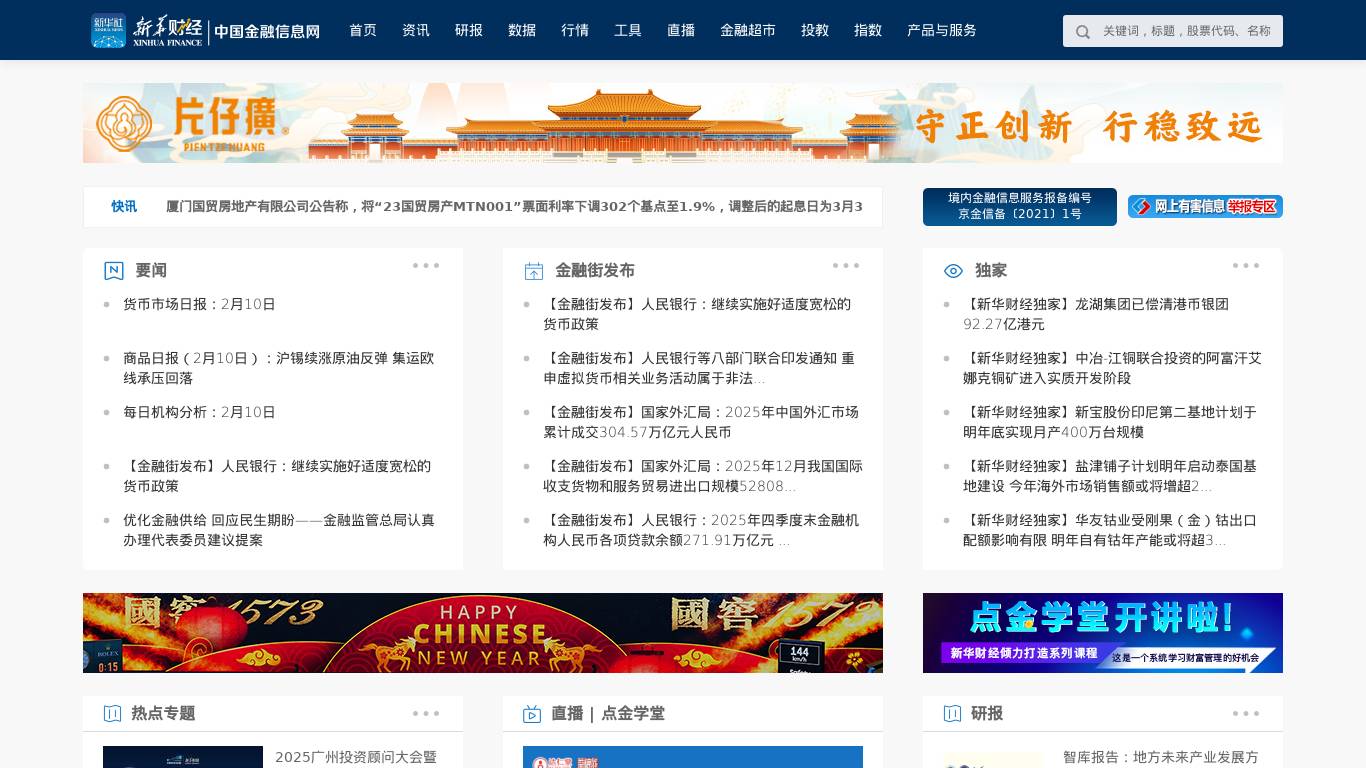Open the 行情 section

[x=575, y=30]
